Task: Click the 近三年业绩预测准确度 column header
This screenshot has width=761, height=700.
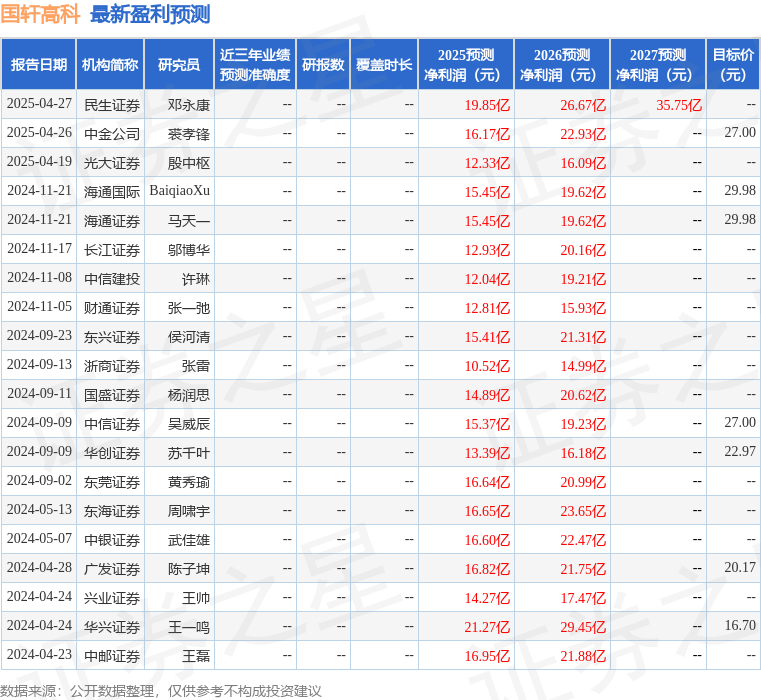Action: tap(255, 65)
